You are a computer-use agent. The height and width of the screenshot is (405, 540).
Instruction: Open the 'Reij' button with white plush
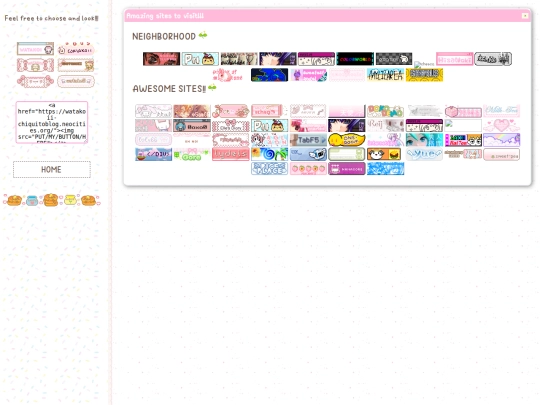(385, 126)
